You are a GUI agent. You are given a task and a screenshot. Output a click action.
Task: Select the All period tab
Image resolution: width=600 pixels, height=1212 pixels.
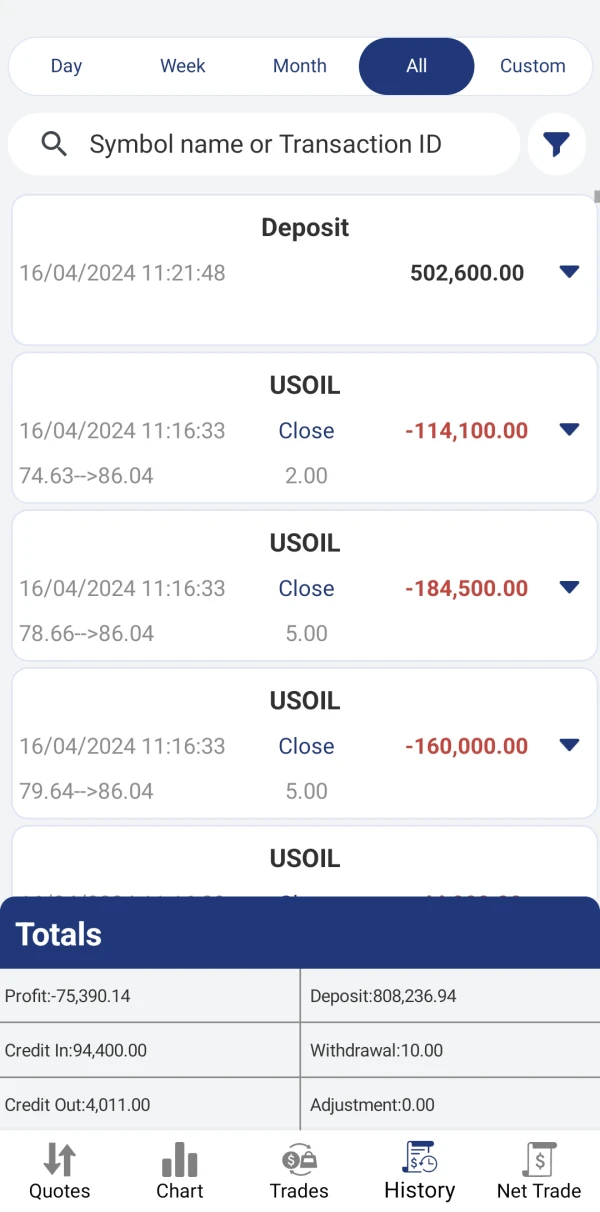(x=416, y=66)
